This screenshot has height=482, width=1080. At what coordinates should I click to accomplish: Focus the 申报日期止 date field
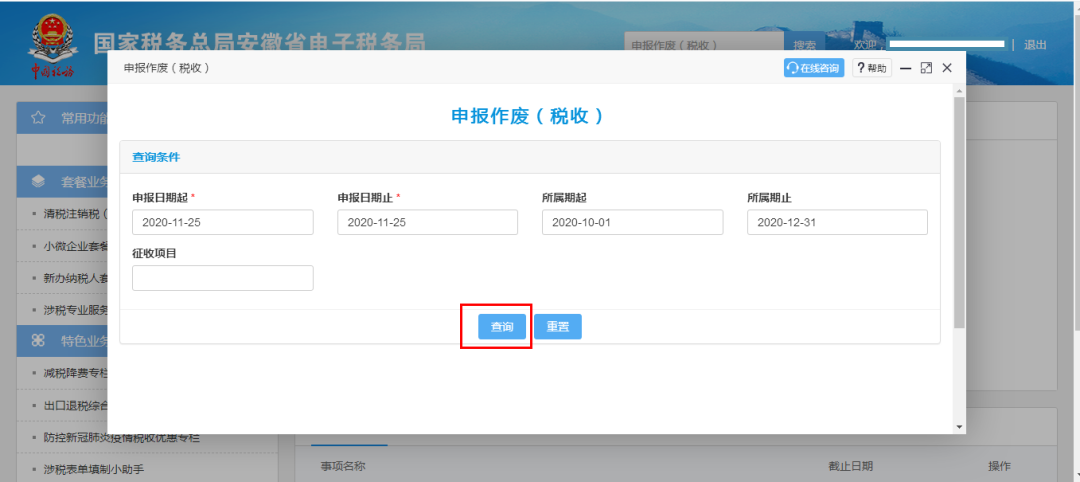[428, 222]
